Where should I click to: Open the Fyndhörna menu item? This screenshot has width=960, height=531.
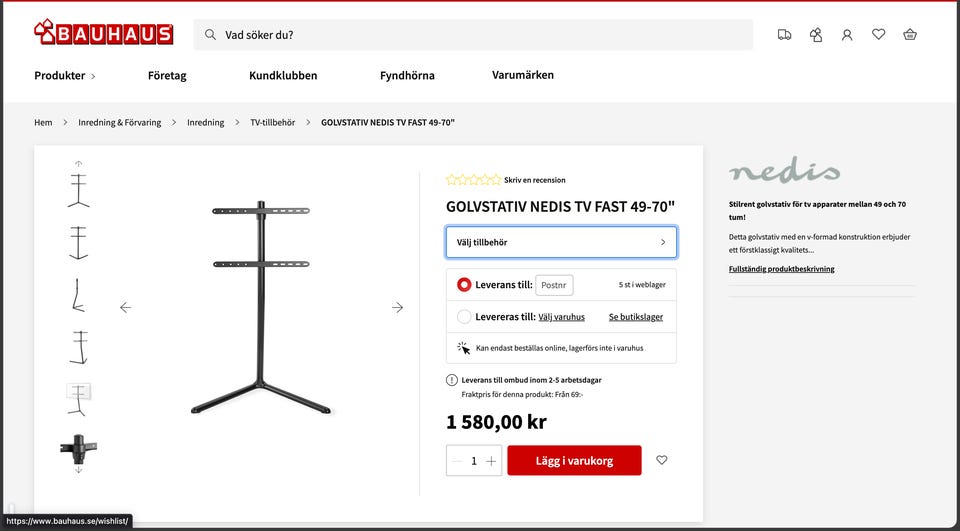point(407,76)
